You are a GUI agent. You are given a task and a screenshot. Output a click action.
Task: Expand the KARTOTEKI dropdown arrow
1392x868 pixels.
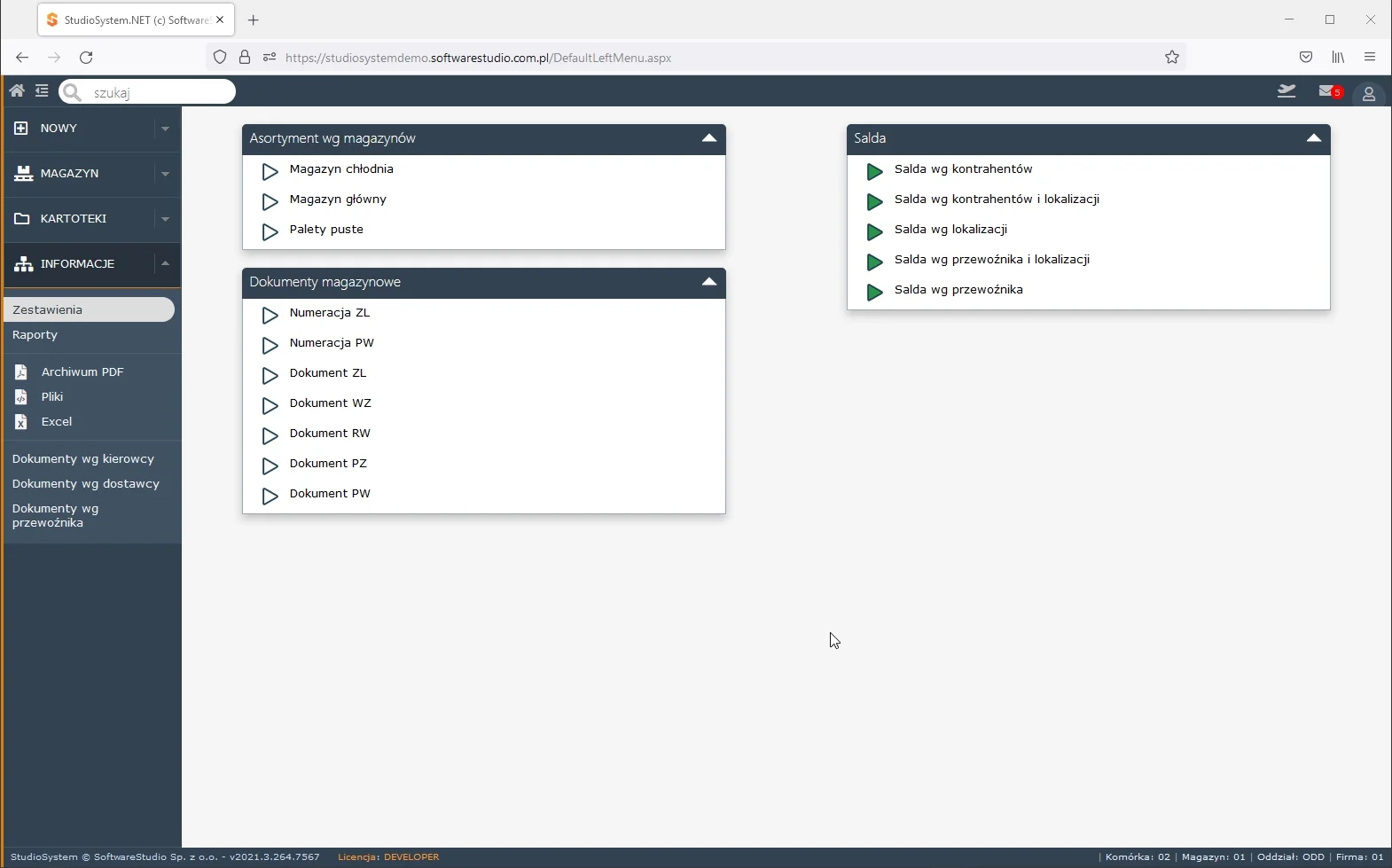pos(165,219)
